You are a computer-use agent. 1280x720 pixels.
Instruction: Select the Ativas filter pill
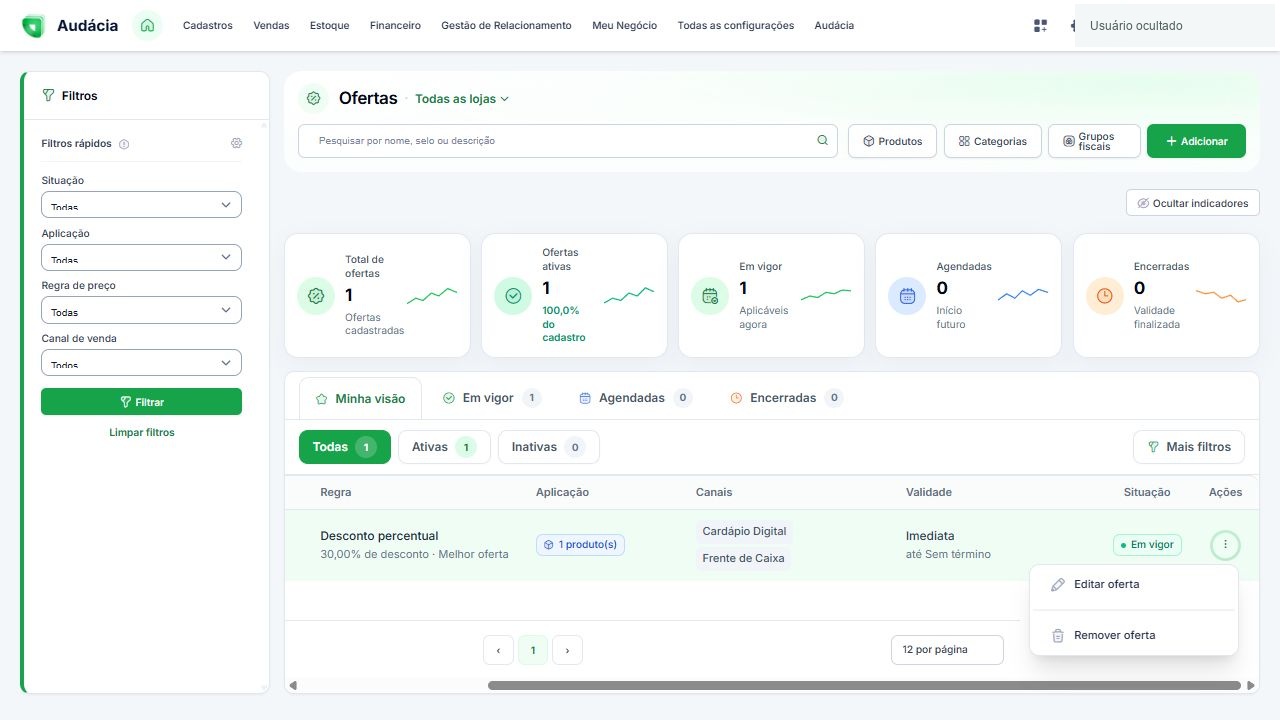pyautogui.click(x=444, y=447)
